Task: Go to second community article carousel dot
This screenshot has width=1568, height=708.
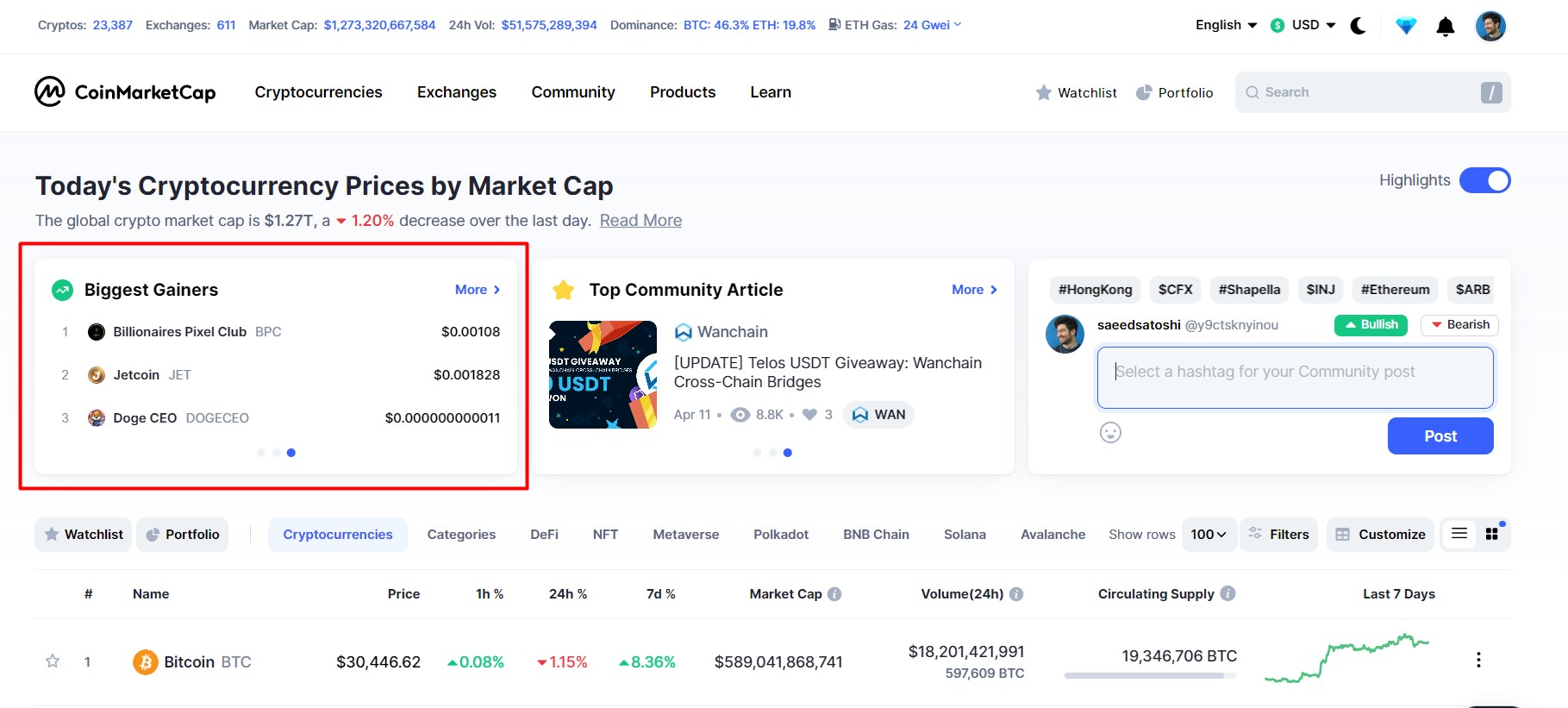Action: point(772,453)
